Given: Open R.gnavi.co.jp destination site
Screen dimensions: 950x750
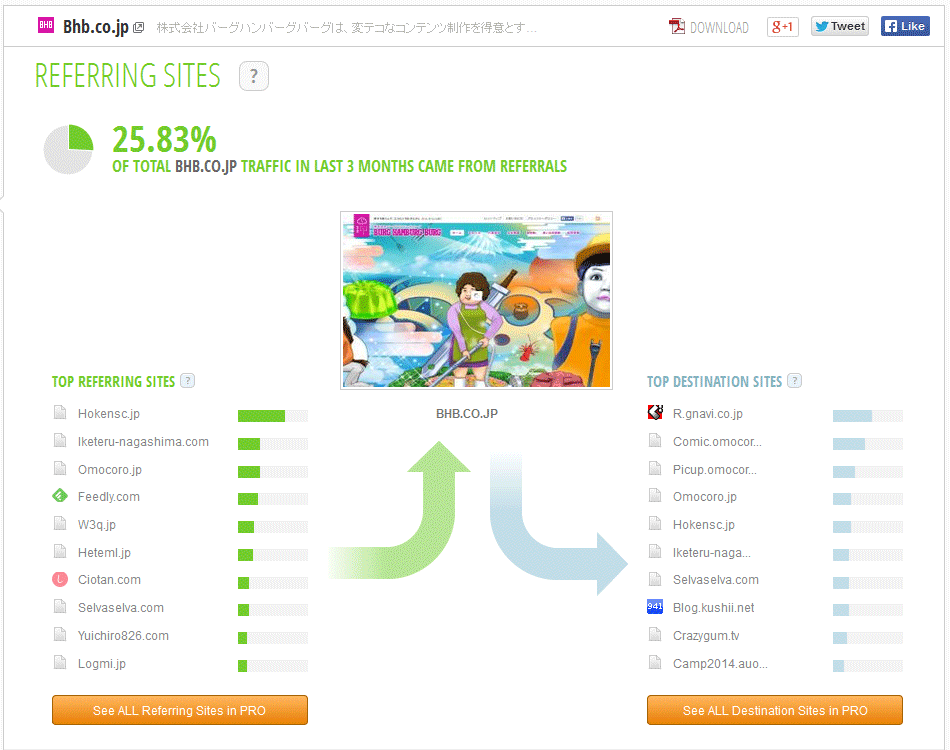Looking at the screenshot, I should point(708,414).
